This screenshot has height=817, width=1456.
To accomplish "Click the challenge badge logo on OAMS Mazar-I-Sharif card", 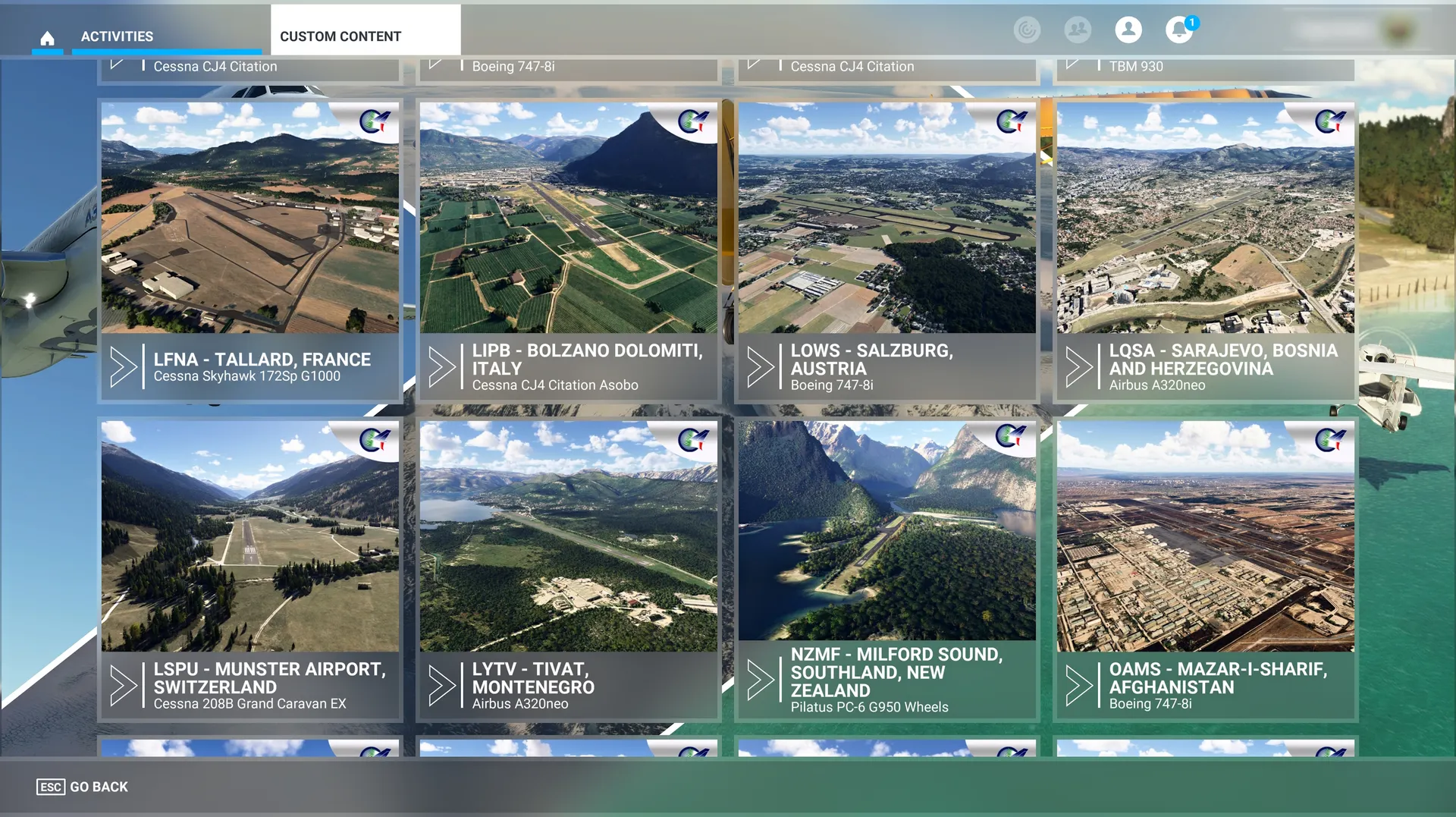I will 1330,439.
